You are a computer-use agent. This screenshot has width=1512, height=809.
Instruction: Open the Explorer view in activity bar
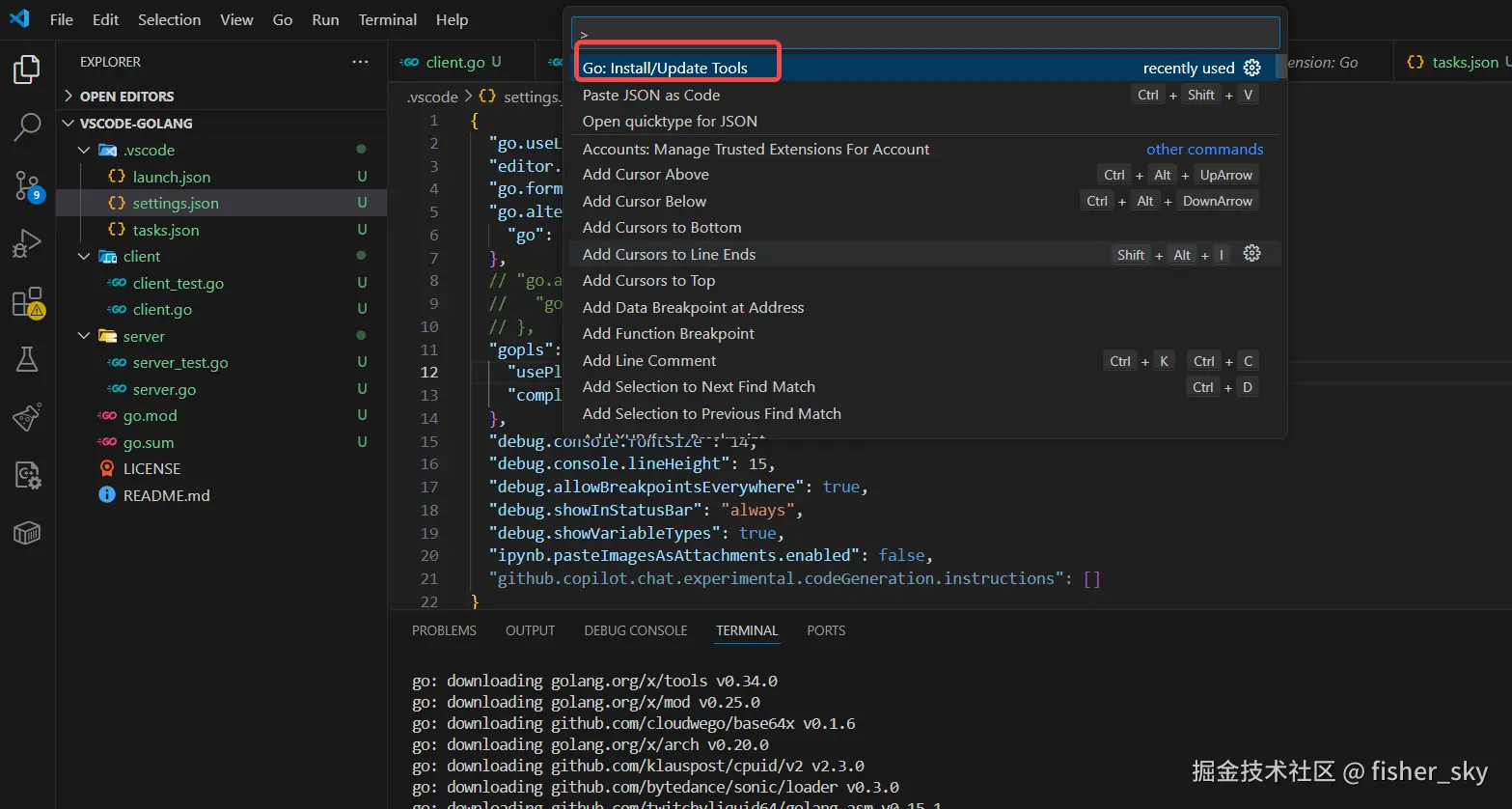pos(27,70)
